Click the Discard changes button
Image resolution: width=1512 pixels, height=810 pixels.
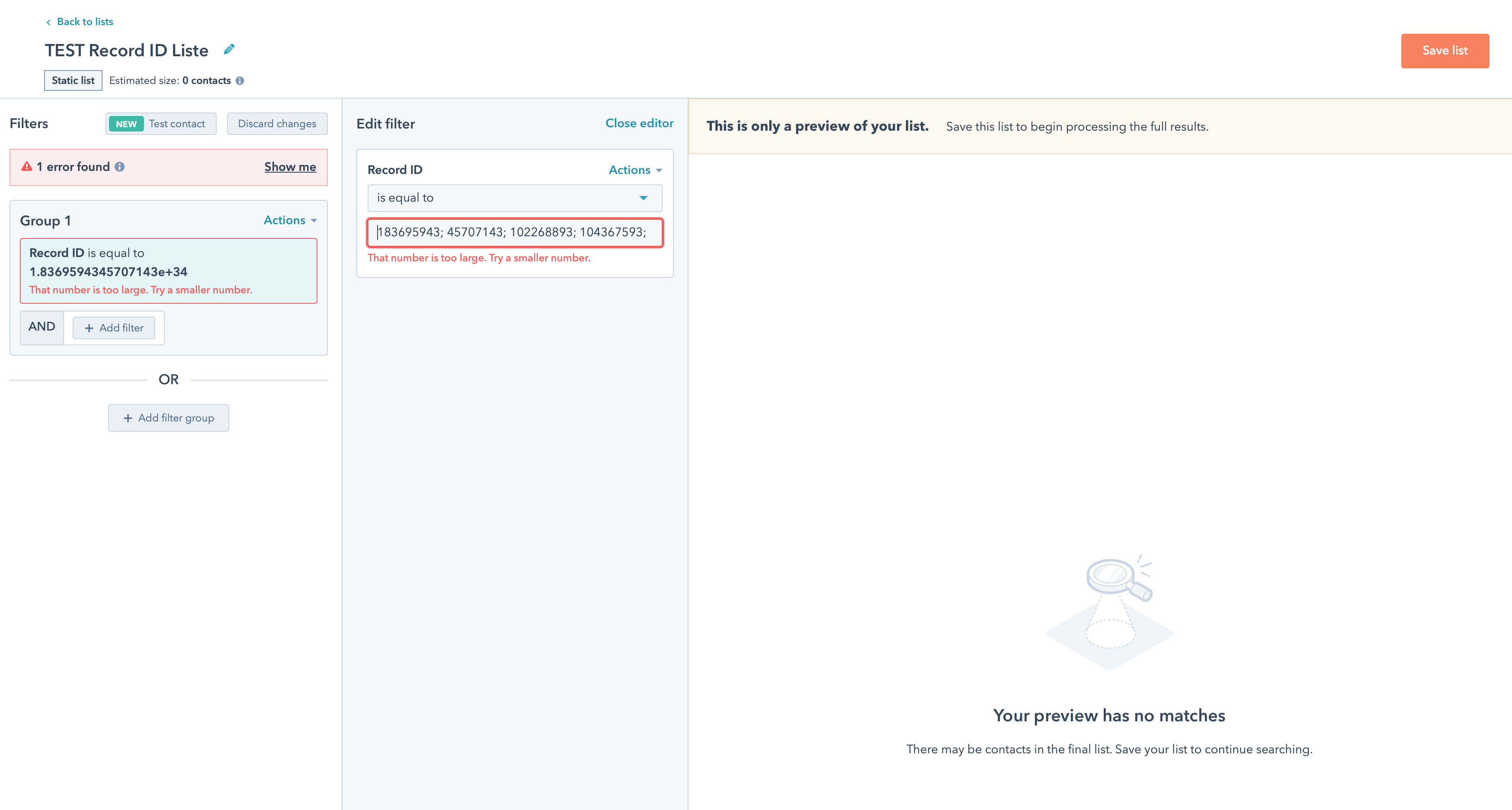277,123
